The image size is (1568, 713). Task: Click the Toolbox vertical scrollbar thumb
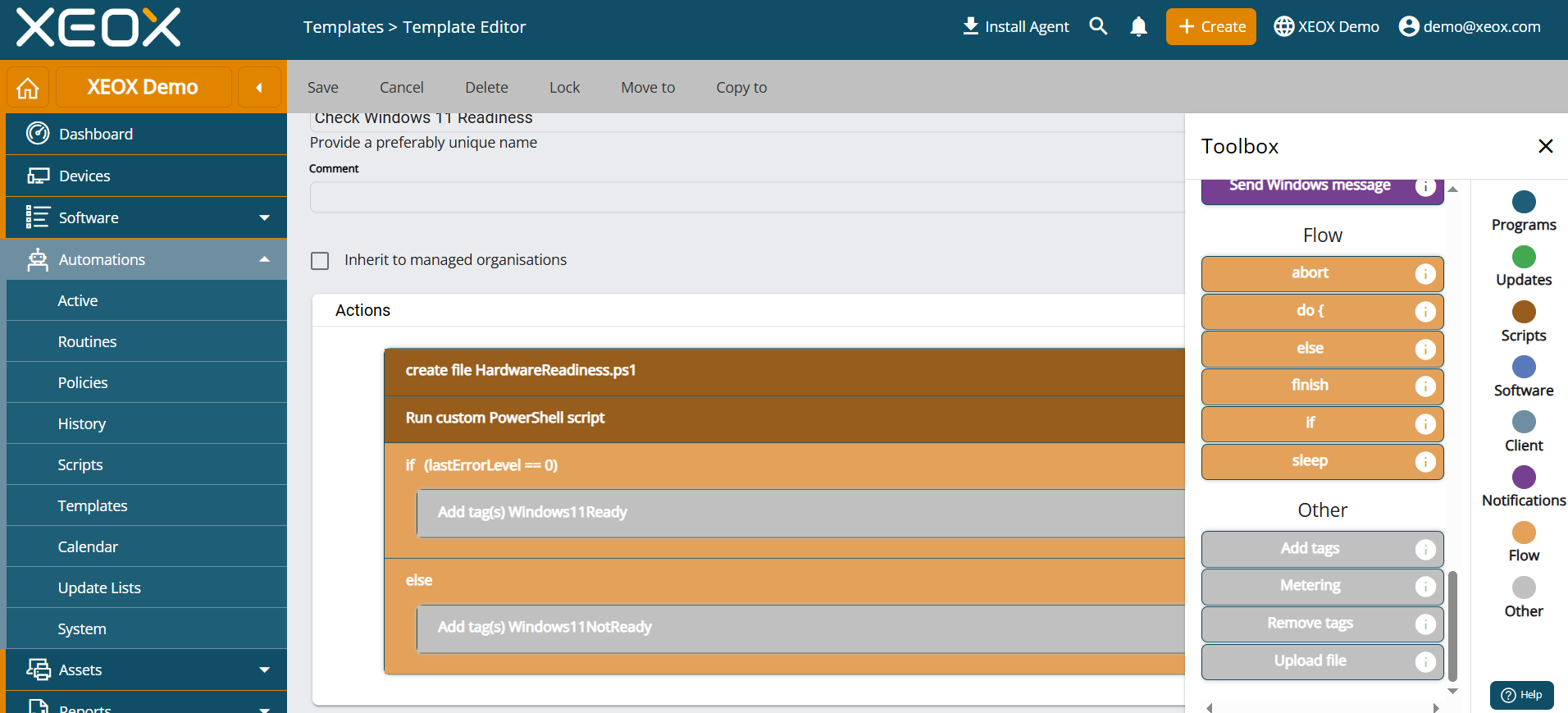(x=1452, y=625)
